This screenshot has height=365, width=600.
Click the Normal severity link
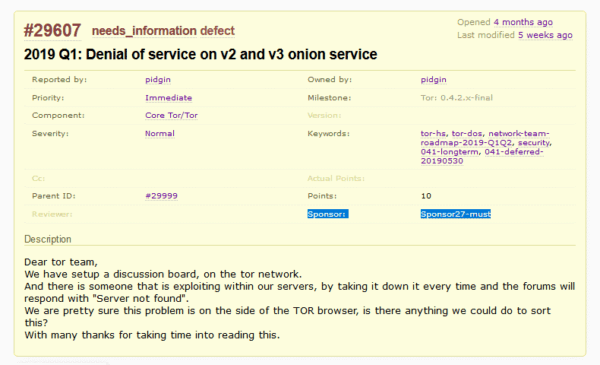(x=160, y=134)
